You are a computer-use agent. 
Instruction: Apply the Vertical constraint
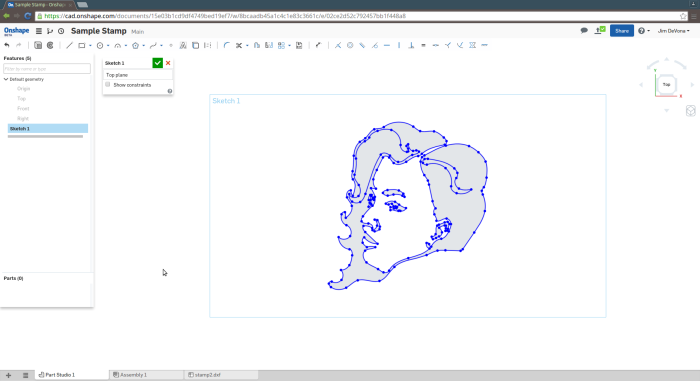point(399,45)
